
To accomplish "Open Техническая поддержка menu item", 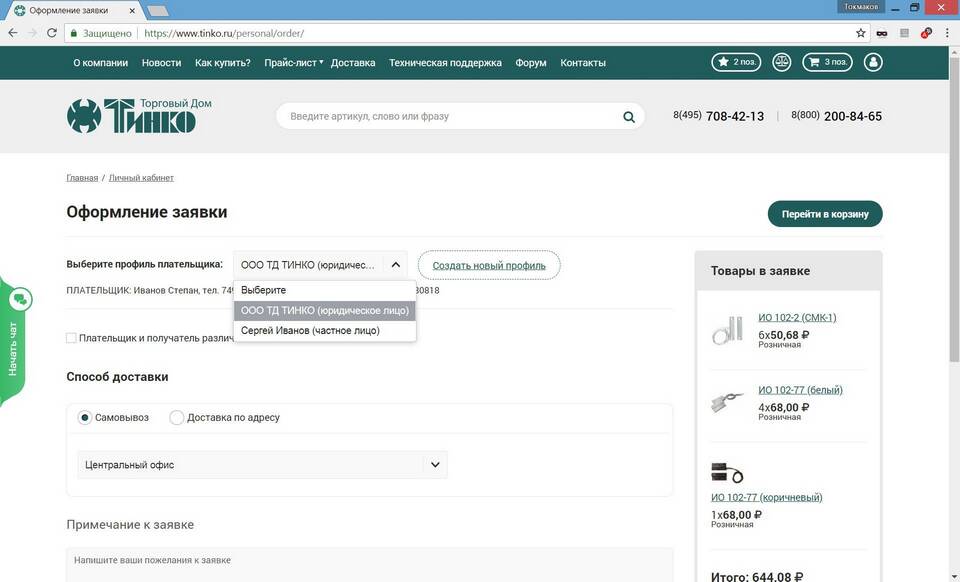I will [x=445, y=62].
